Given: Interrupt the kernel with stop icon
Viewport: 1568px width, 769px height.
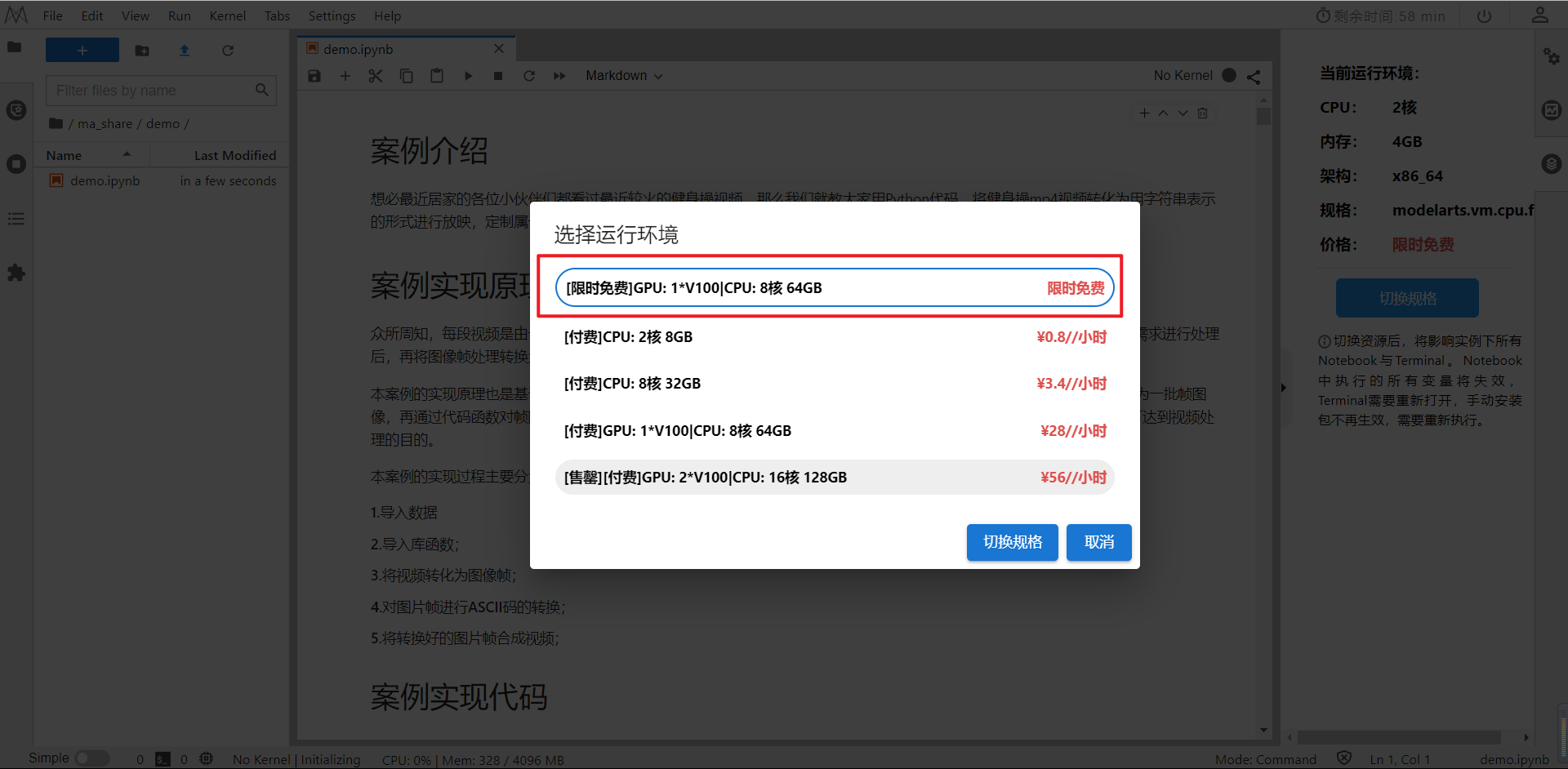Looking at the screenshot, I should coord(498,76).
